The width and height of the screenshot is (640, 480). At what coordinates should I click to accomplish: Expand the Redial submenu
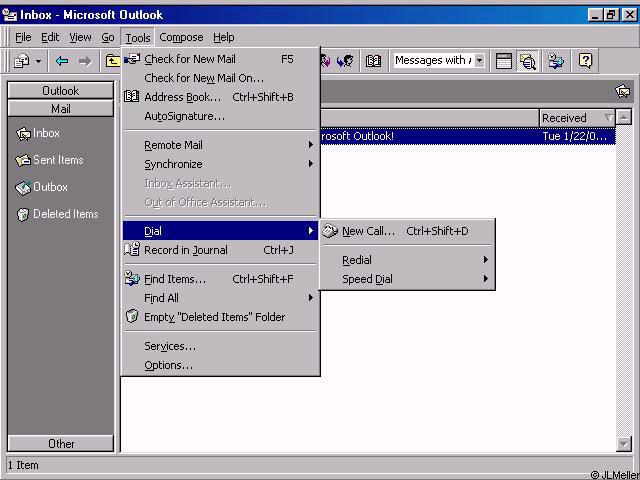coord(407,260)
